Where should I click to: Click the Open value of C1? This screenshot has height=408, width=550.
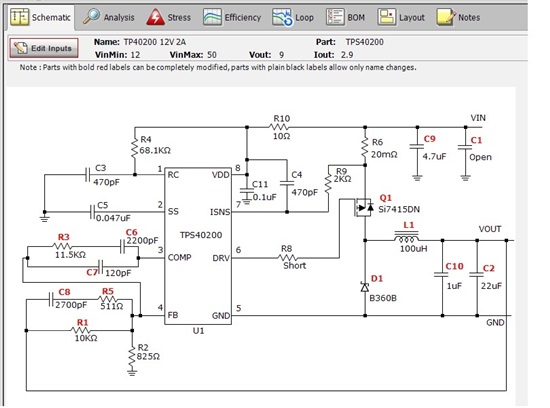(480, 157)
